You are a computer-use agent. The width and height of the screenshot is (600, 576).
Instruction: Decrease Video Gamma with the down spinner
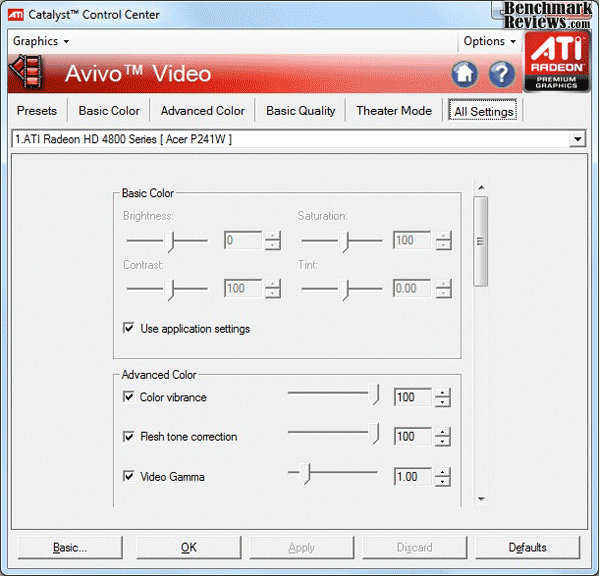point(443,481)
